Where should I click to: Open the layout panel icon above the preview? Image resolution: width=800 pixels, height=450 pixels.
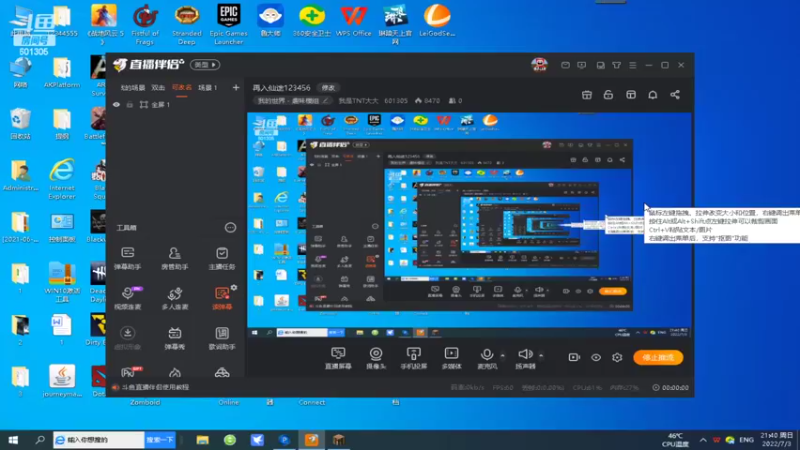click(x=631, y=95)
